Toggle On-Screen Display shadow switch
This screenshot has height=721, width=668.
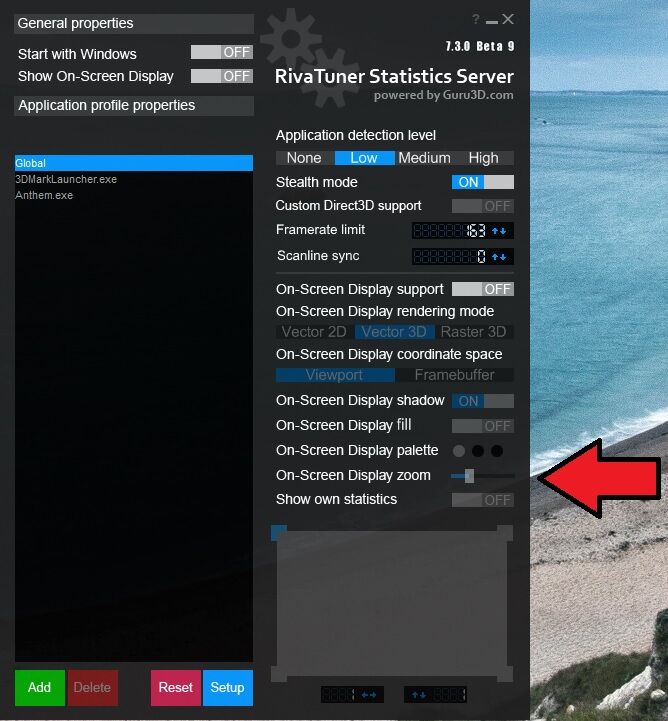click(x=483, y=401)
